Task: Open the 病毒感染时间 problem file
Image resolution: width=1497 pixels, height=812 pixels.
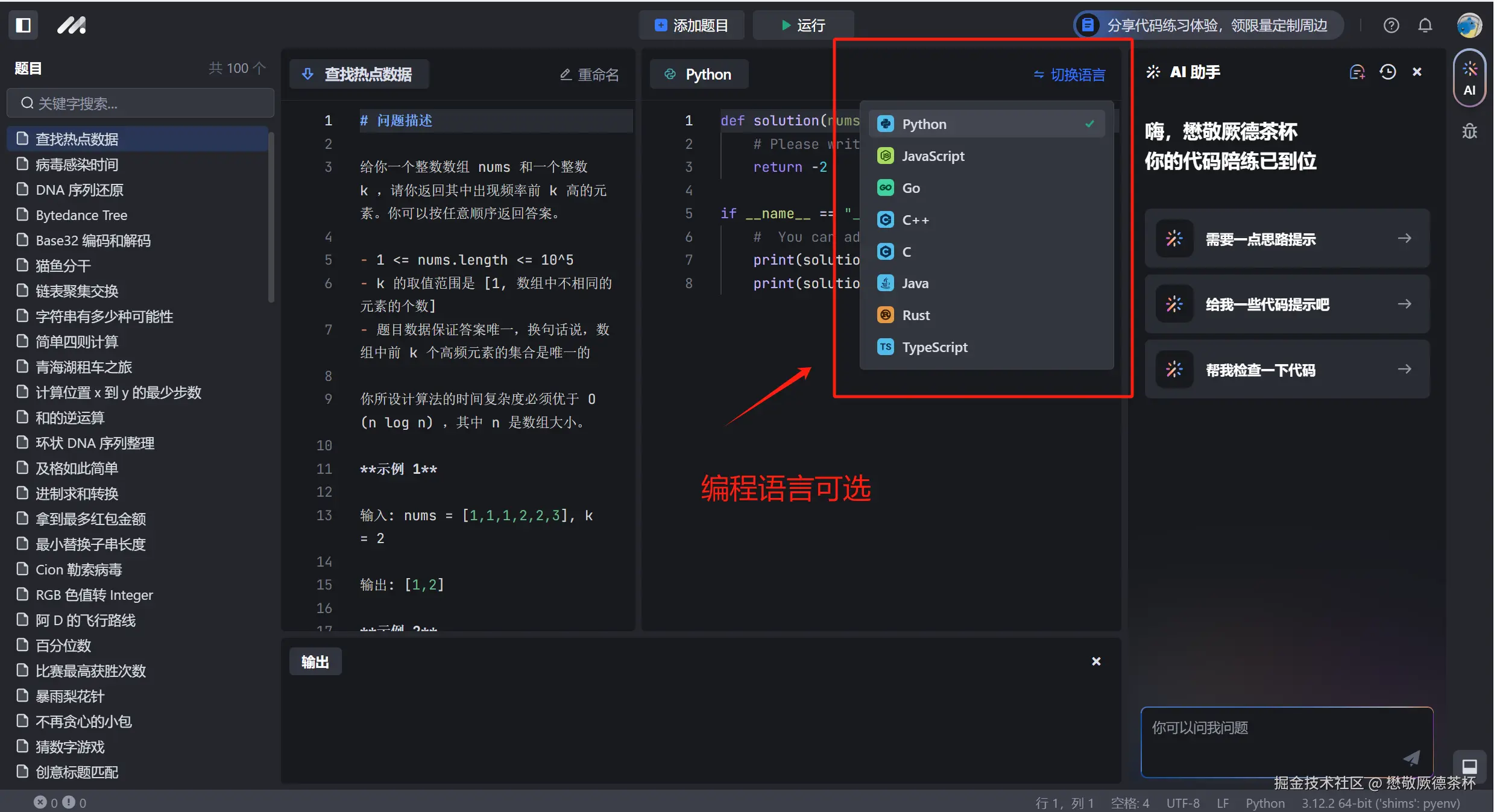Action: click(x=77, y=165)
